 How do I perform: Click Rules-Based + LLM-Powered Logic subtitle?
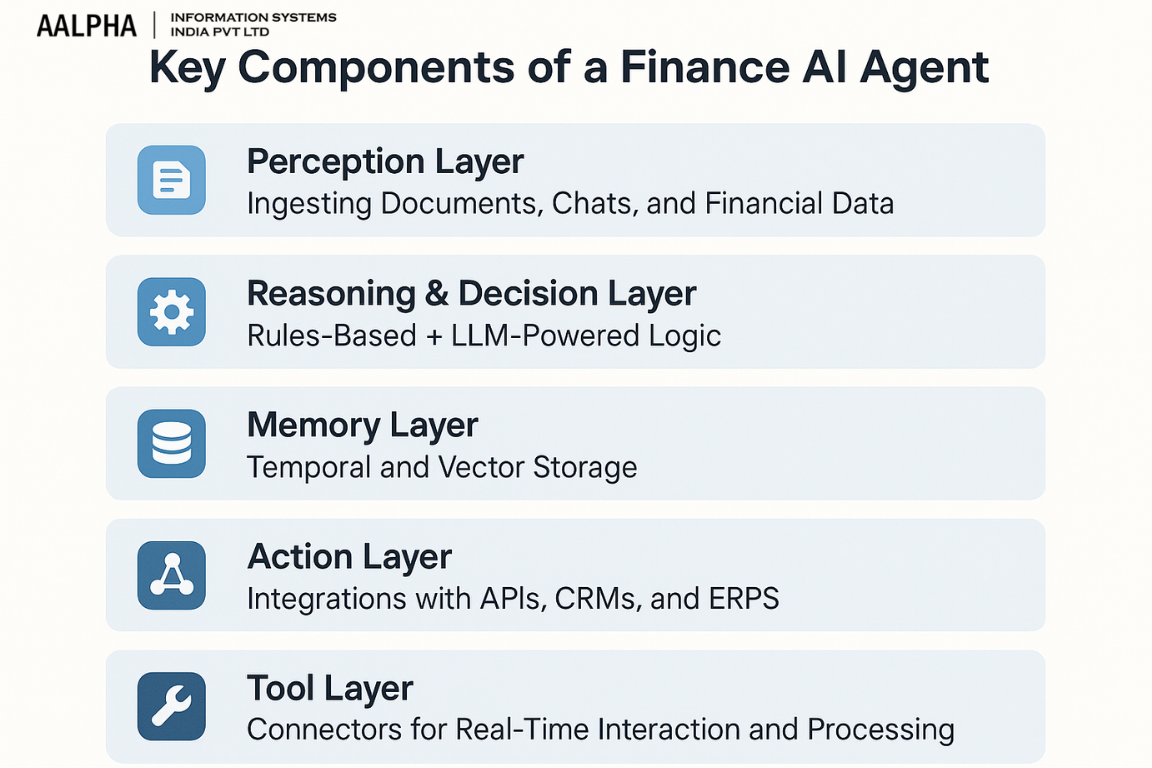[x=483, y=336]
